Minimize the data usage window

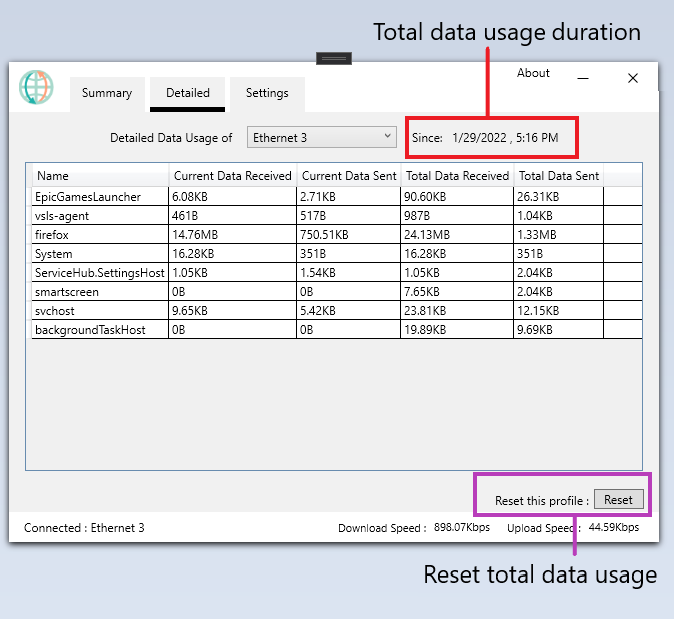tap(583, 79)
